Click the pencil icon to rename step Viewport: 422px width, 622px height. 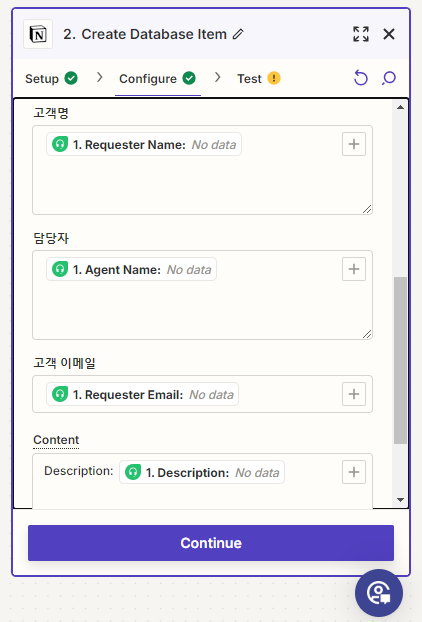pyautogui.click(x=238, y=35)
